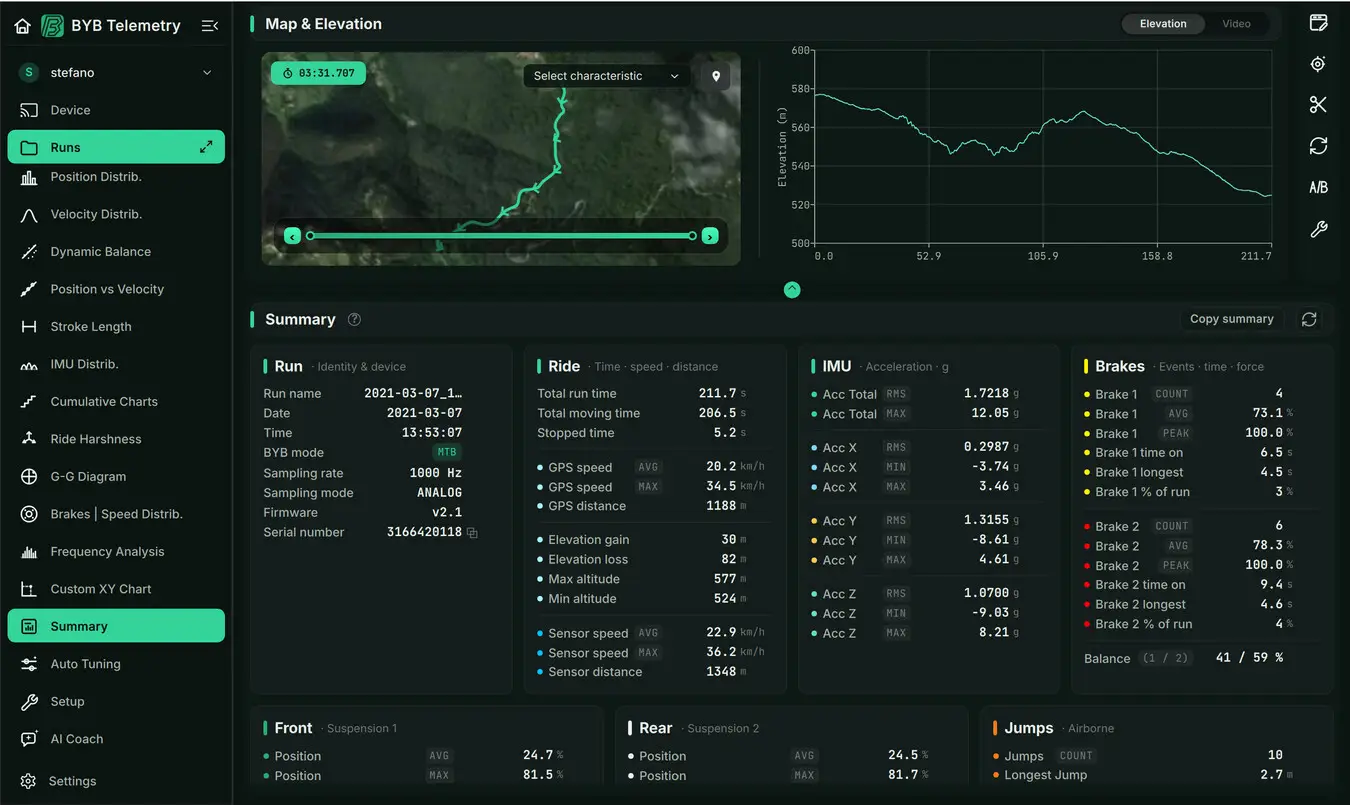Click Brake 2 longest 4.6 value
1350x805 pixels.
click(x=1272, y=604)
